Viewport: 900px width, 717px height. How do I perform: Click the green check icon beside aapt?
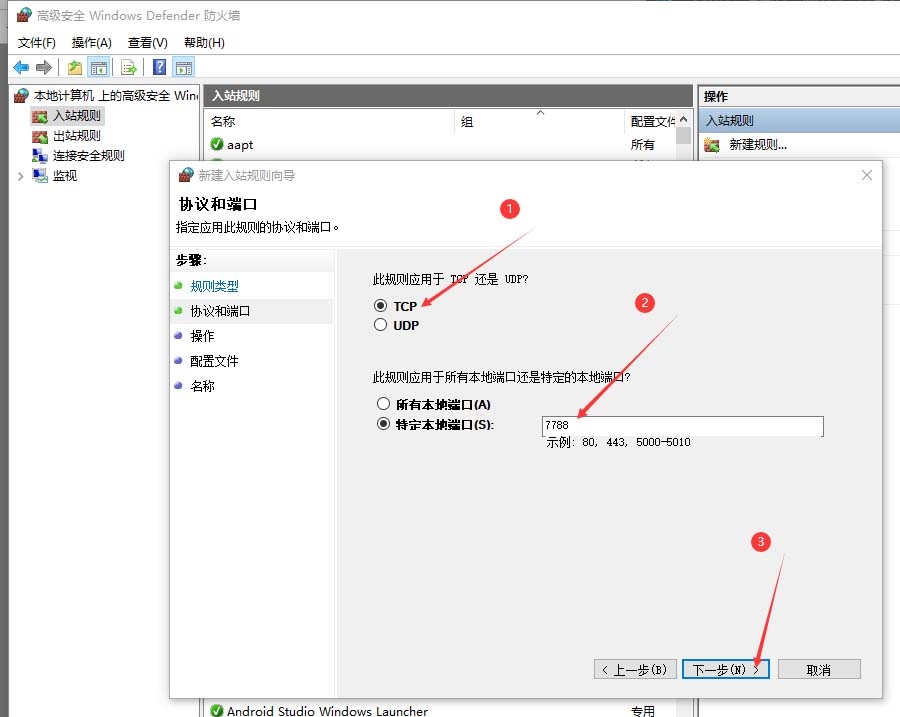[217, 144]
